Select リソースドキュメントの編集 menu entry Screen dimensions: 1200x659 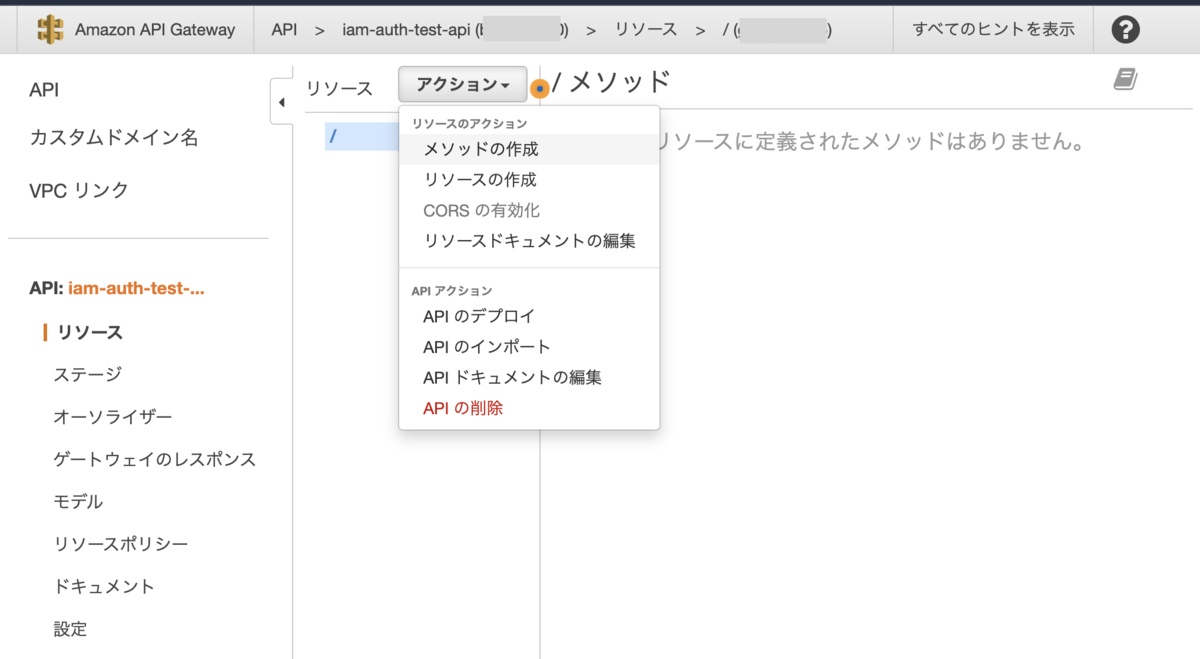529,241
